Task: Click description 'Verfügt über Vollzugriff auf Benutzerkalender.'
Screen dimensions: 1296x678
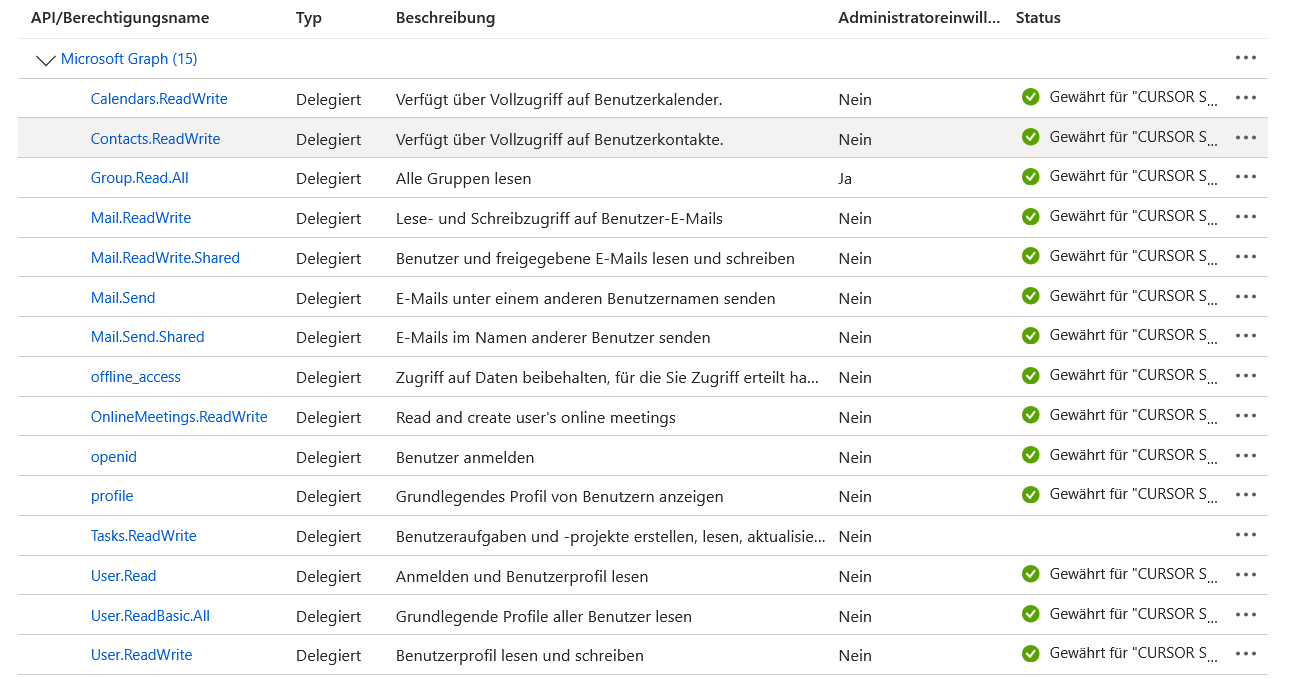Action: [x=559, y=99]
